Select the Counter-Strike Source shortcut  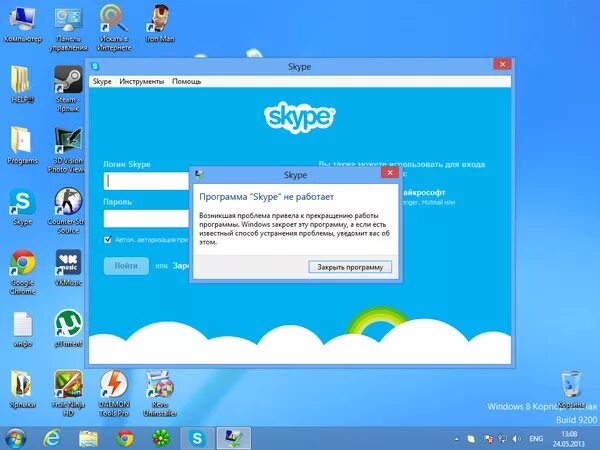pyautogui.click(x=68, y=211)
